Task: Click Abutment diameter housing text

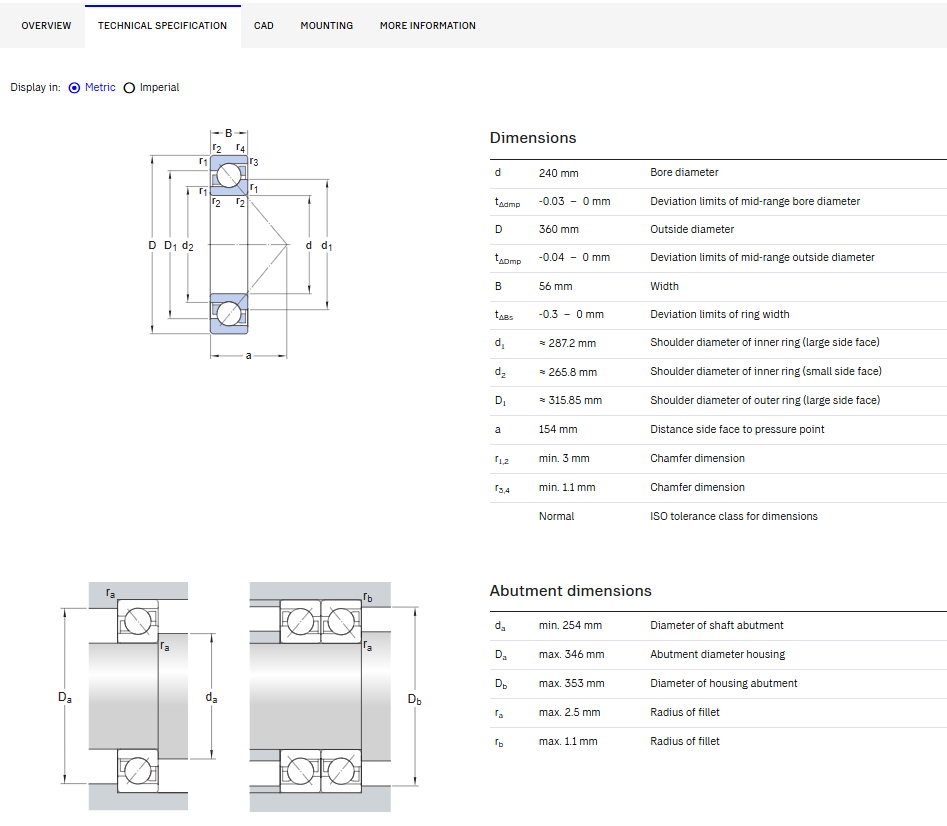Action: tap(717, 655)
